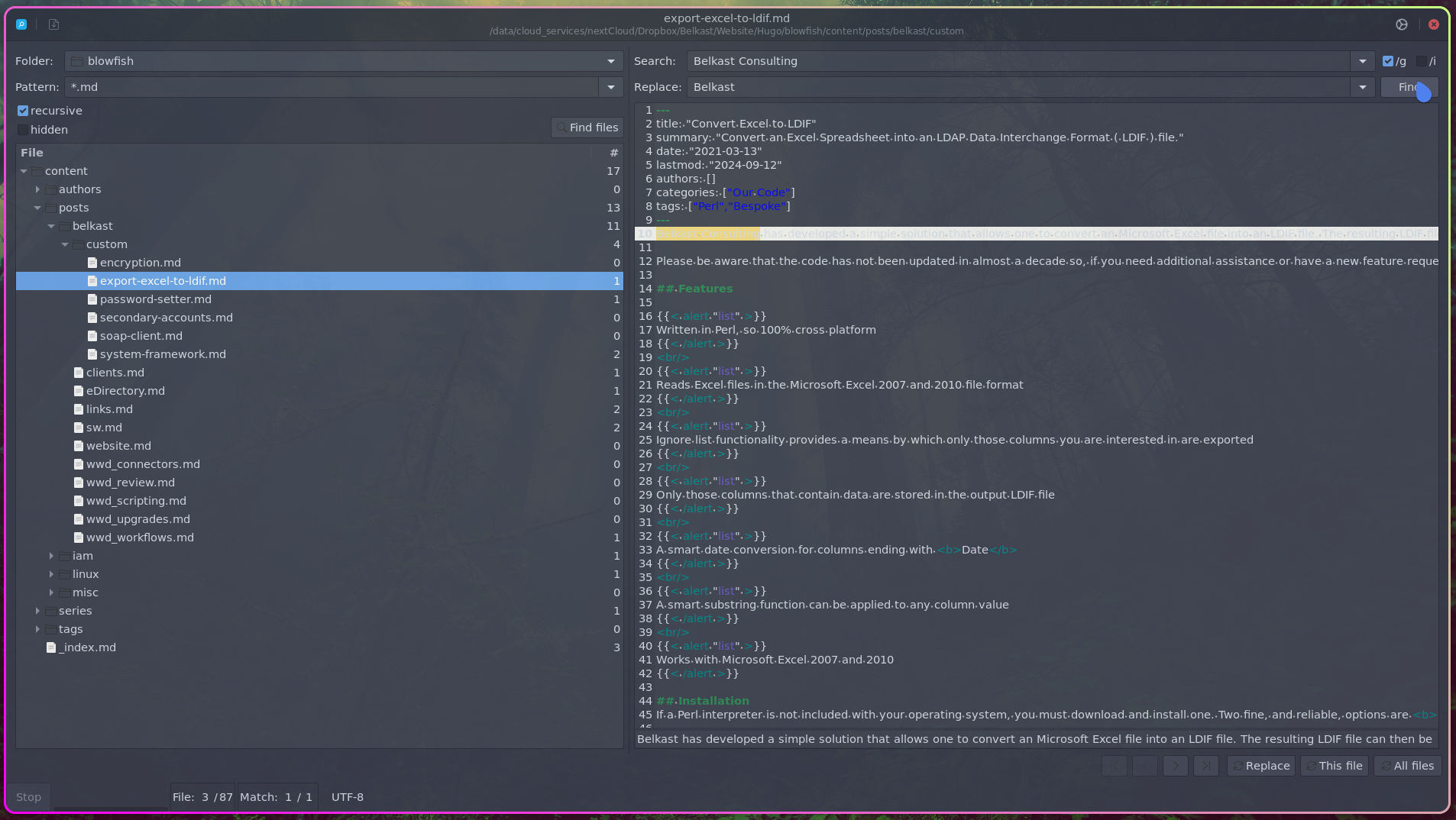The height and width of the screenshot is (820, 1456).
Task: Jump to the last match
Action: click(x=1206, y=766)
